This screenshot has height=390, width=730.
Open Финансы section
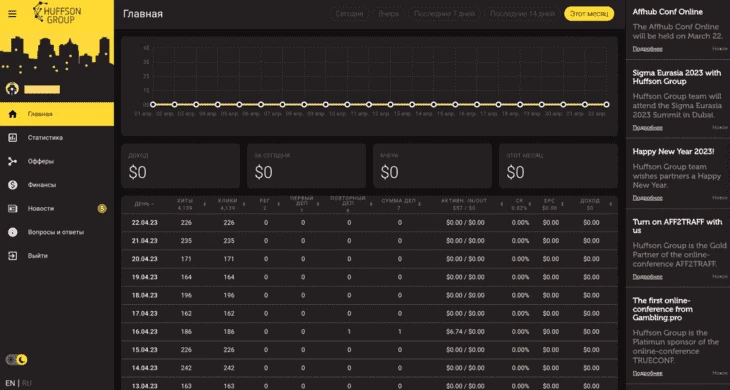[57, 185]
